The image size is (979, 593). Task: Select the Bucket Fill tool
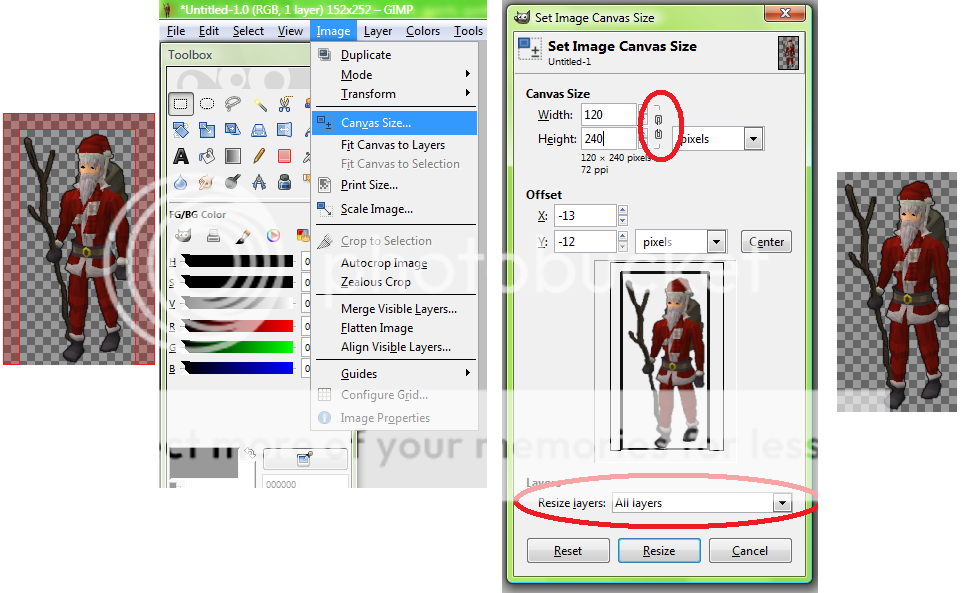coord(207,155)
